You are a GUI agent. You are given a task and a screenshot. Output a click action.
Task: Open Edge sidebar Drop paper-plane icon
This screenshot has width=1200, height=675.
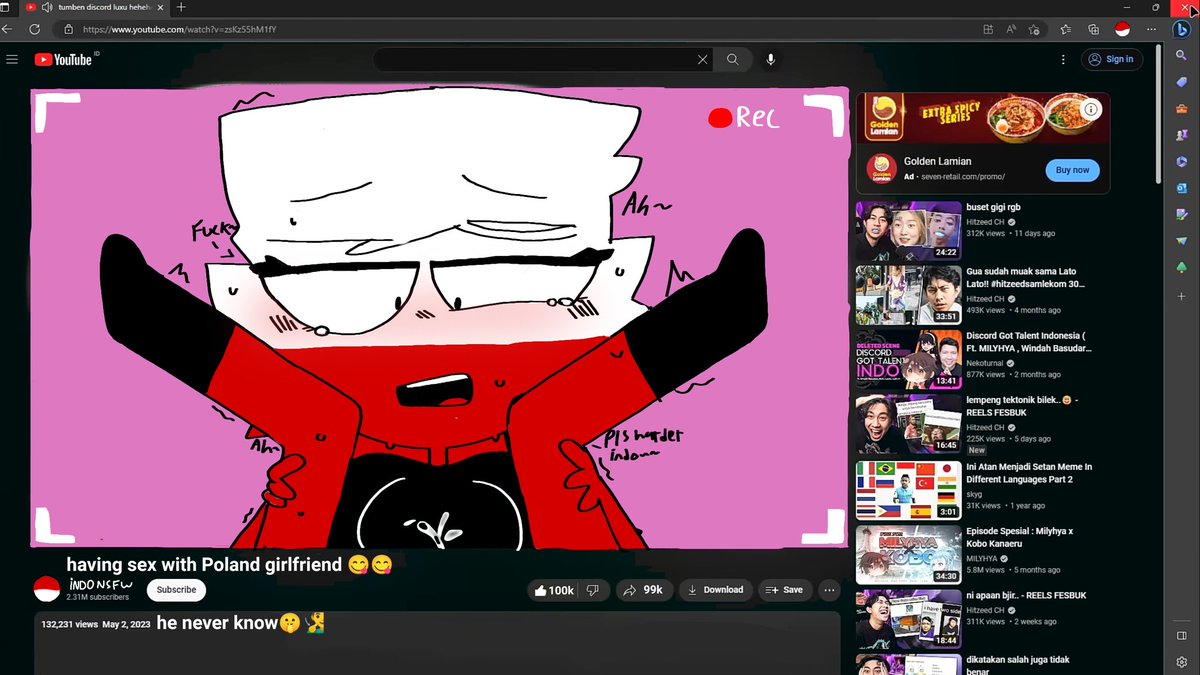[1181, 240]
